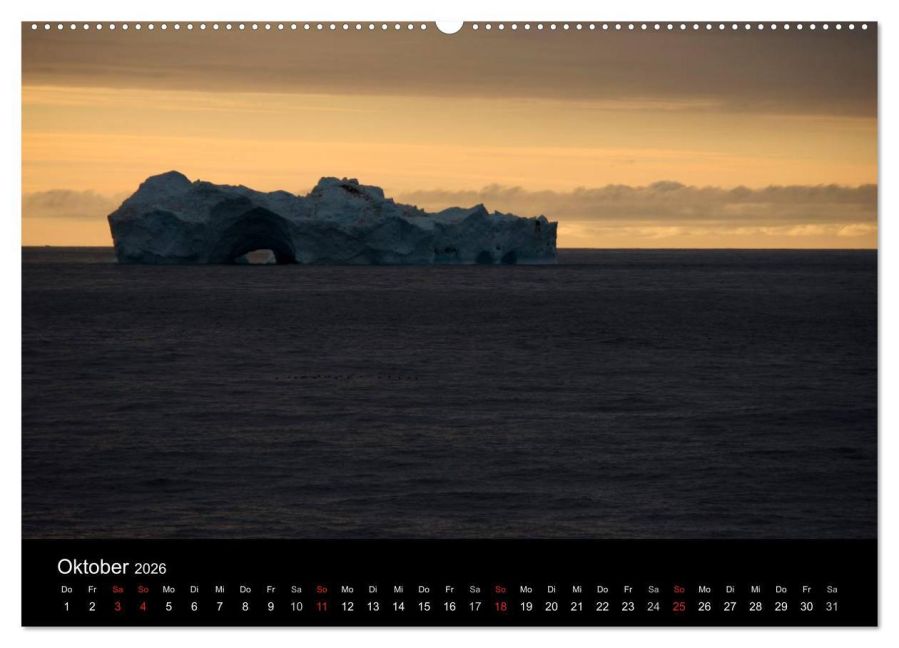Click date 20 under Di

(551, 607)
